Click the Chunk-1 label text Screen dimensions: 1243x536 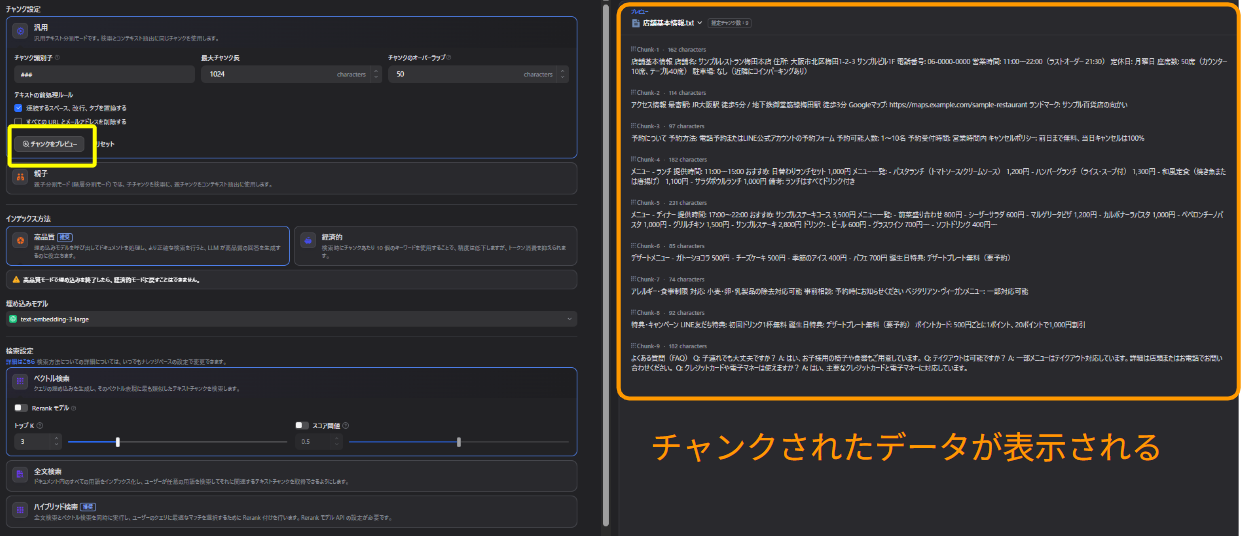pyautogui.click(x=648, y=49)
